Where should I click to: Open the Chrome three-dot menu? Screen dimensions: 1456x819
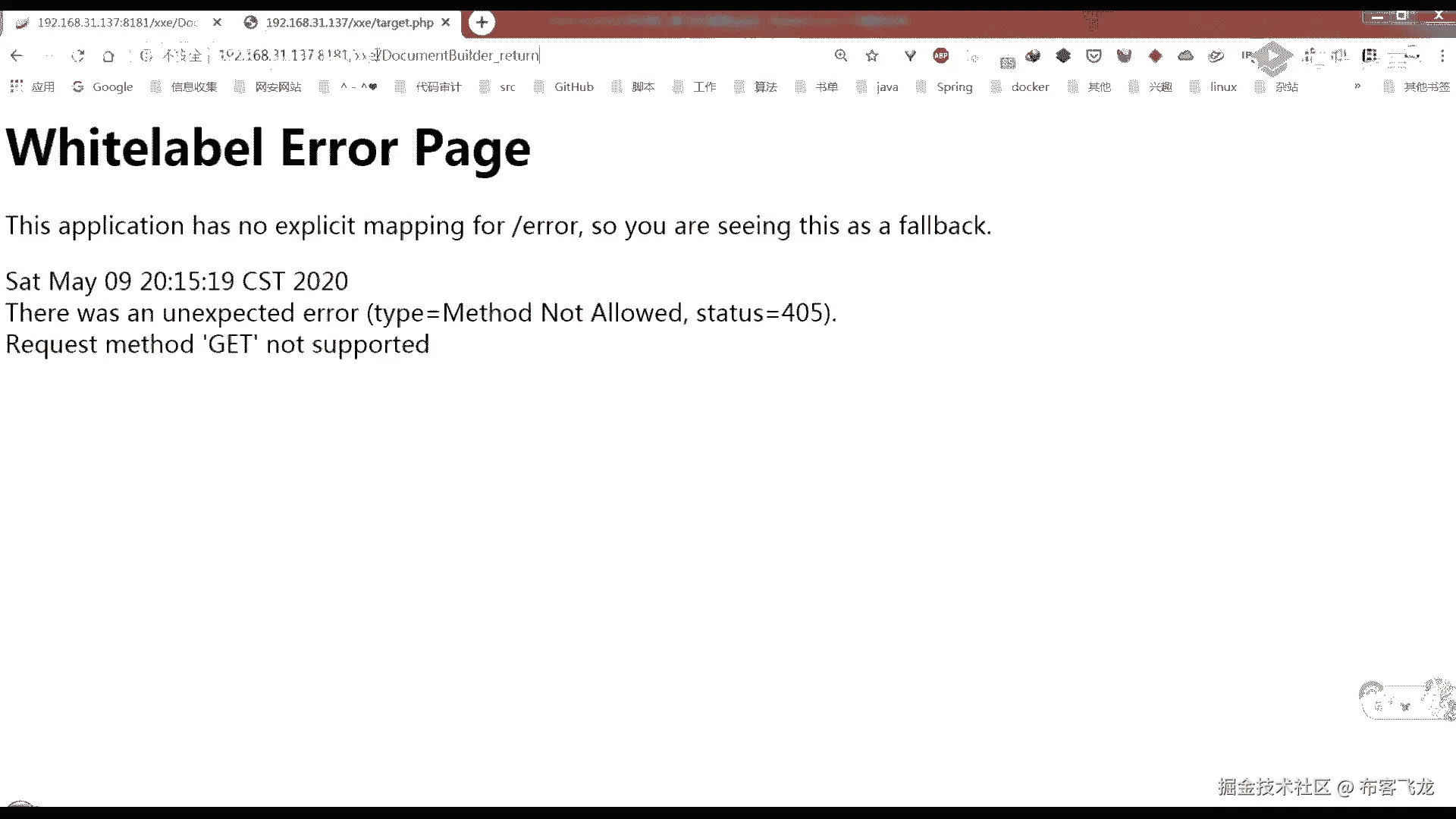click(1442, 55)
